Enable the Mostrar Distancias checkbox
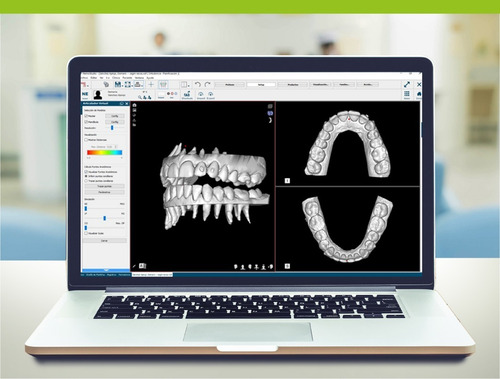Viewport: 500px width, 379px height. click(86, 140)
